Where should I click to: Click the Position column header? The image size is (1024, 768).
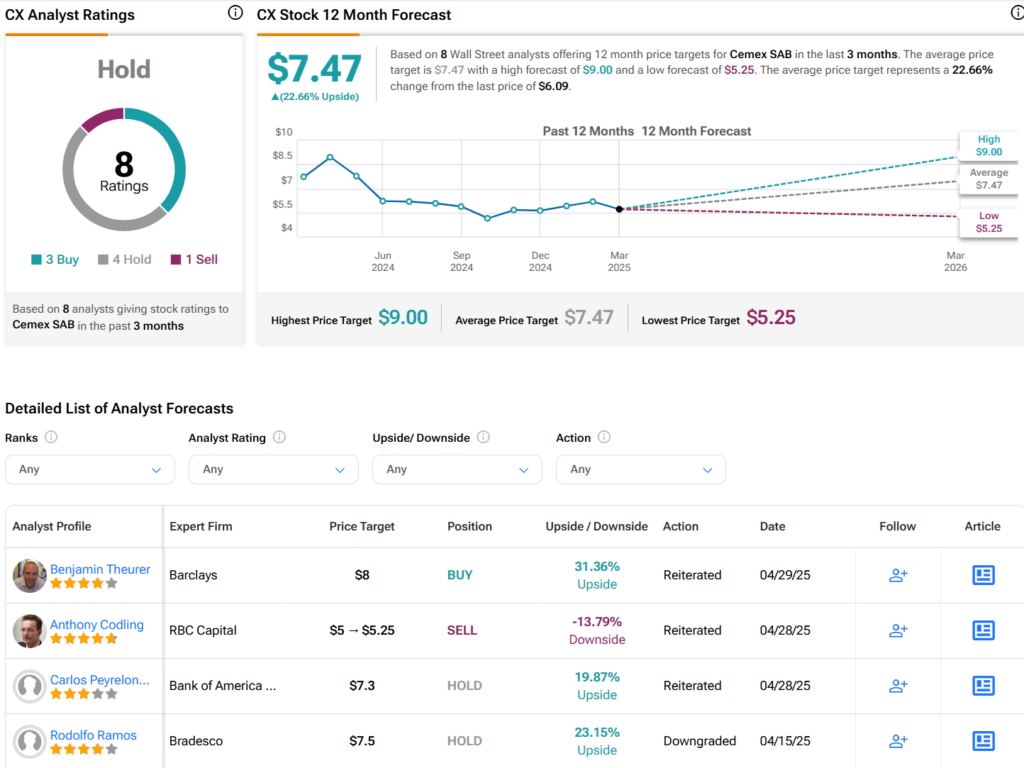click(x=470, y=526)
